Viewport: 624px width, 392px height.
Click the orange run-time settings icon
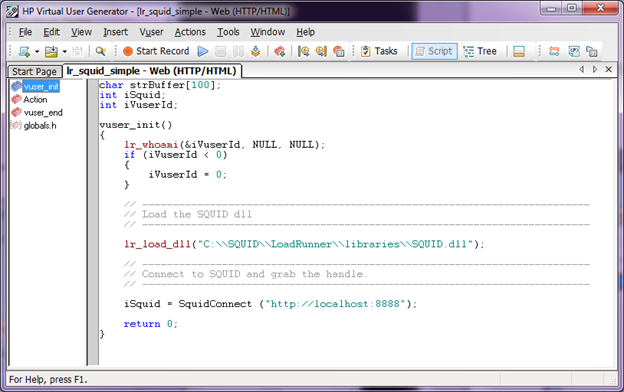554,51
